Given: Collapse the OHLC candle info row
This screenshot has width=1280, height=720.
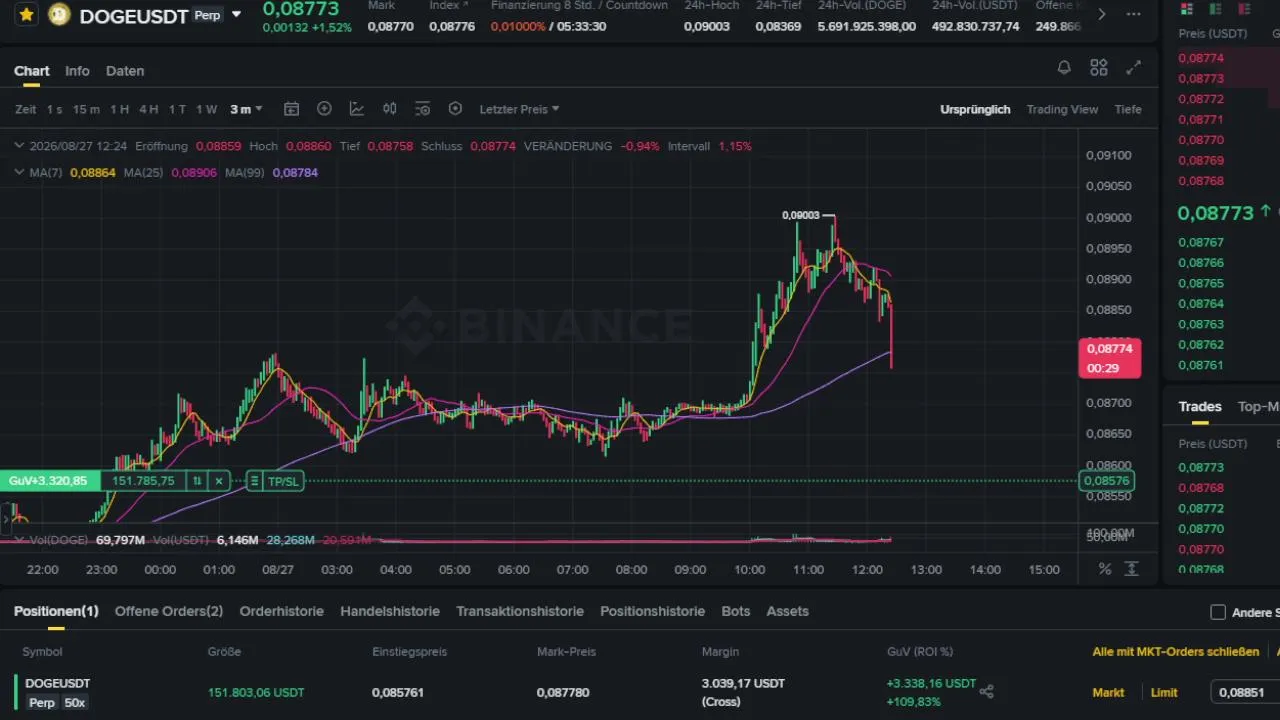Looking at the screenshot, I should pyautogui.click(x=20, y=146).
